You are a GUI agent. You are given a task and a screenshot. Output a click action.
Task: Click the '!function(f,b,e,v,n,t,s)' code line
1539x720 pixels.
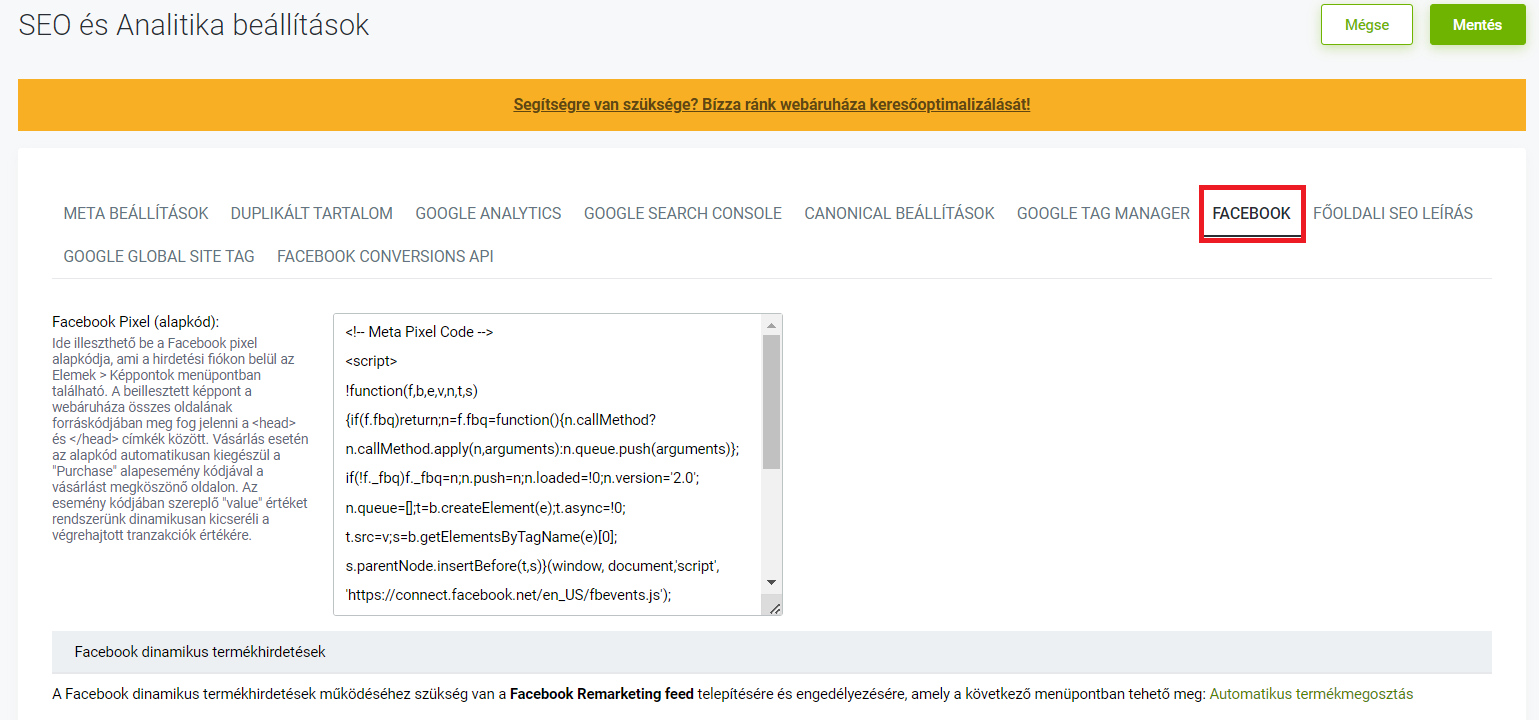(412, 390)
